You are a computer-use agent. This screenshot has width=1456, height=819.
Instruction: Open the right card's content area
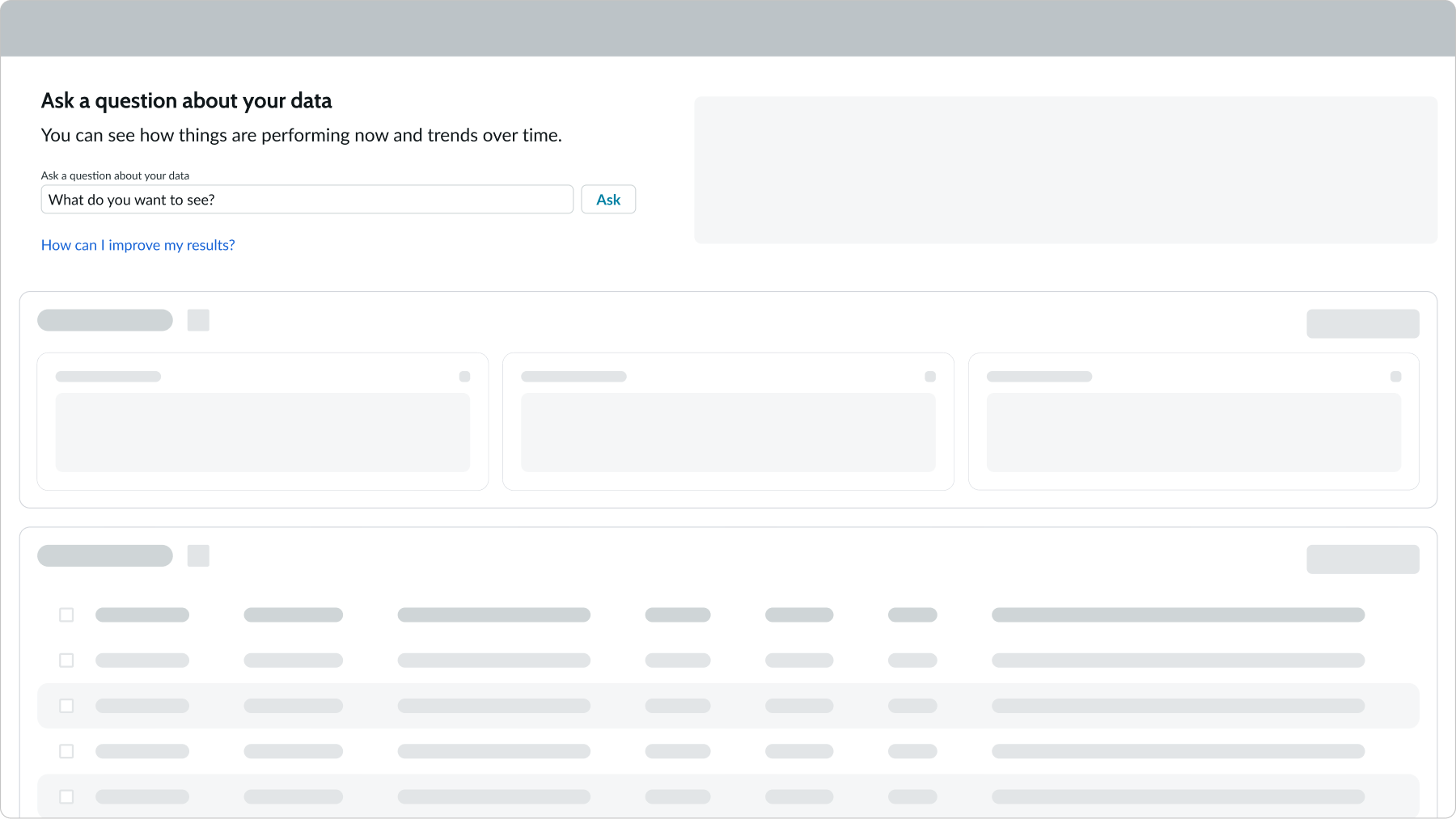tap(1193, 433)
